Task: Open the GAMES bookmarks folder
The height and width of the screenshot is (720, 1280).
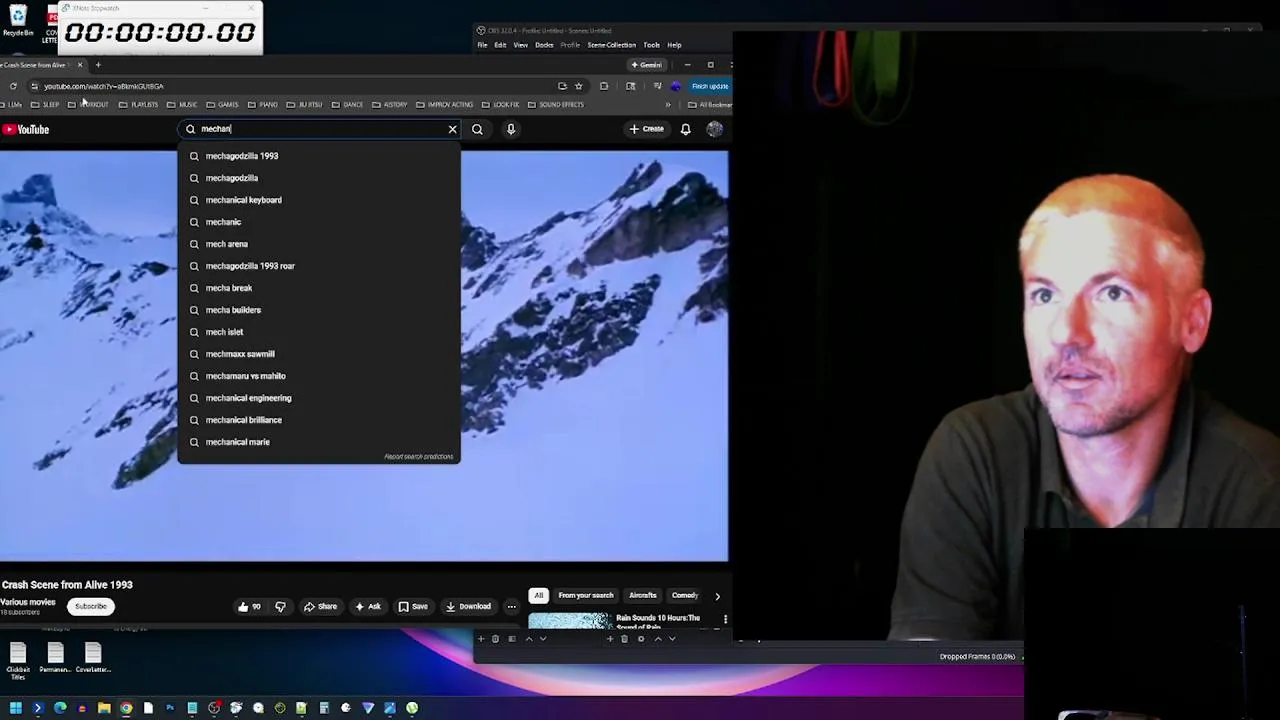Action: (222, 104)
